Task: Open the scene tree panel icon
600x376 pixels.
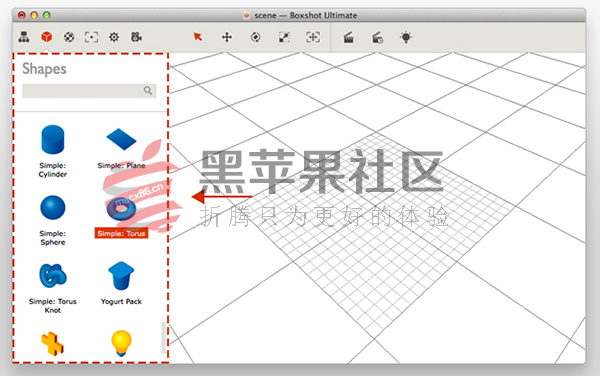Action: [24, 37]
